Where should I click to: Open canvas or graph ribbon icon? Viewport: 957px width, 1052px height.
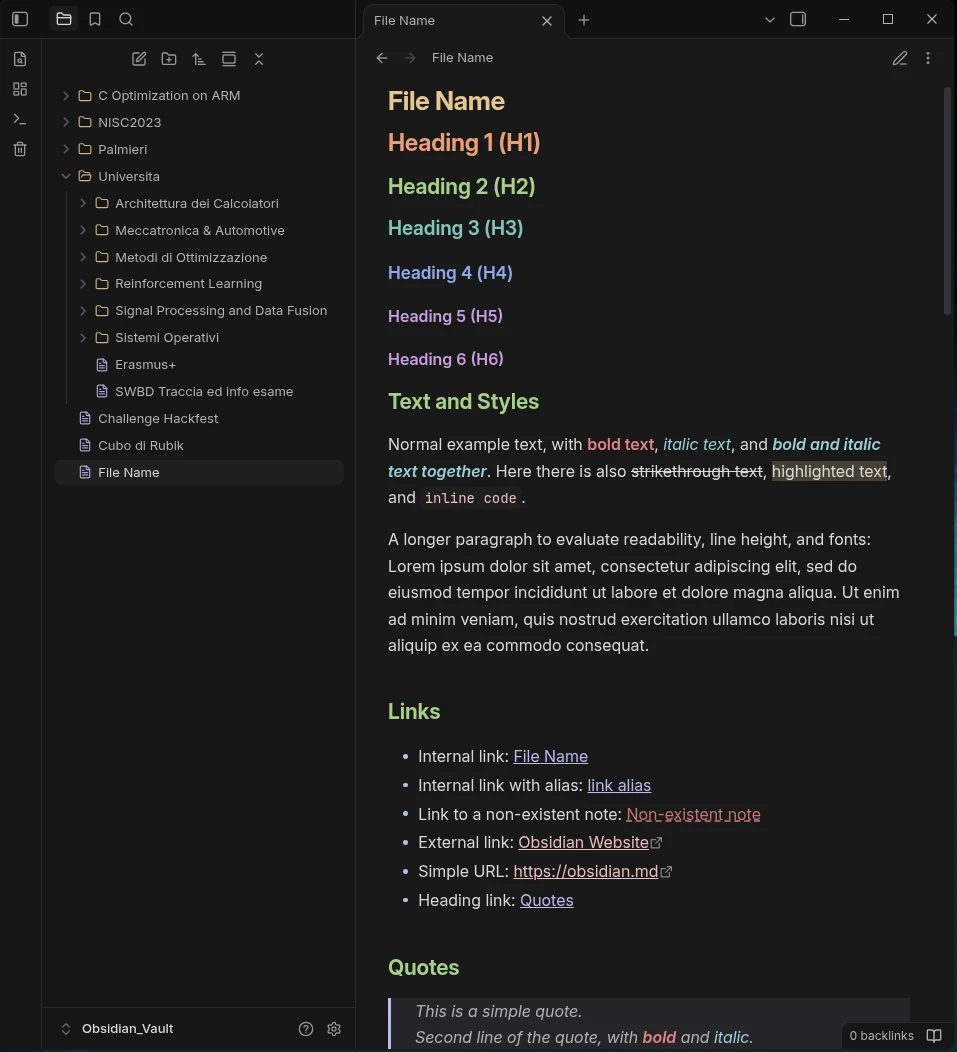point(20,89)
